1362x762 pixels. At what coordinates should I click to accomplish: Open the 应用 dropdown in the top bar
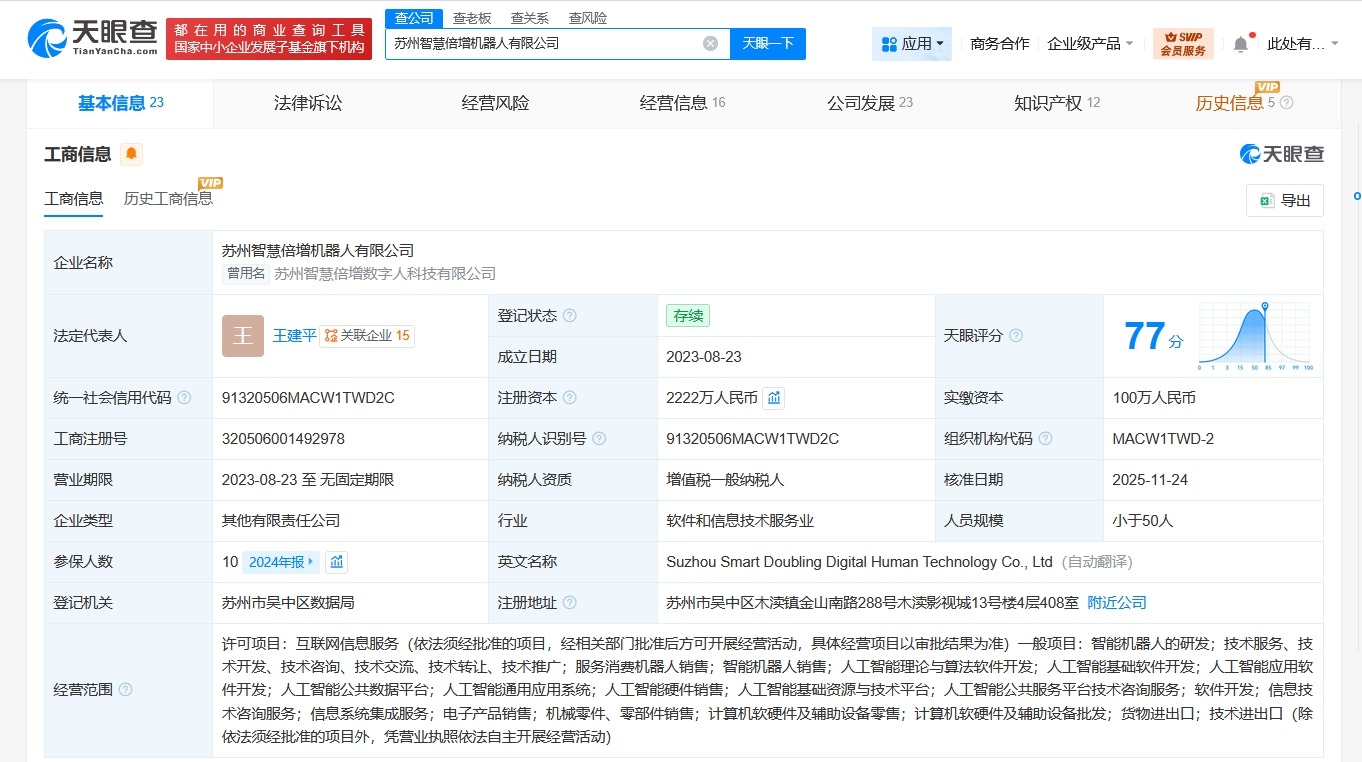(911, 43)
